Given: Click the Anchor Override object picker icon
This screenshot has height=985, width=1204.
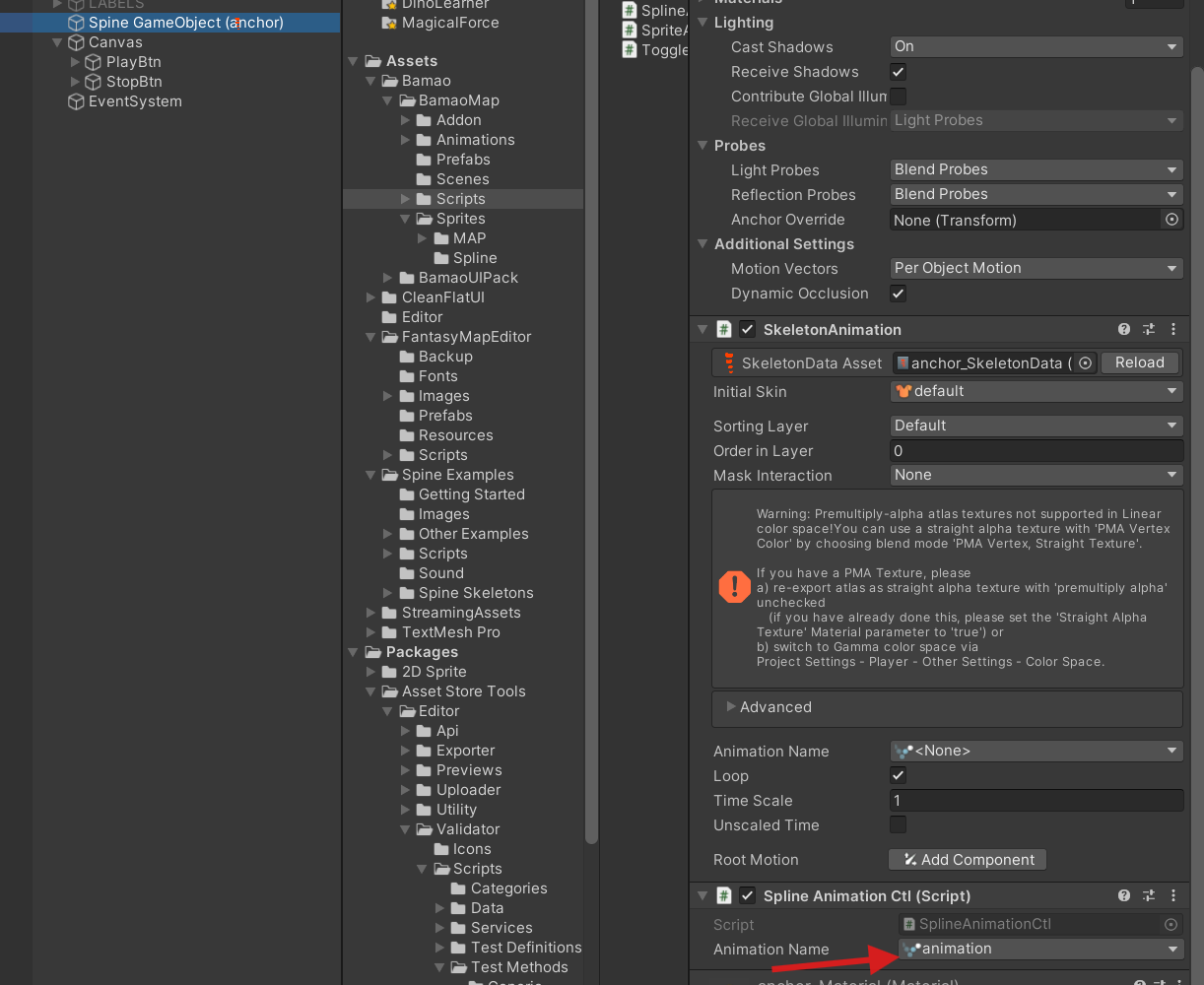Looking at the screenshot, I should tap(1171, 220).
